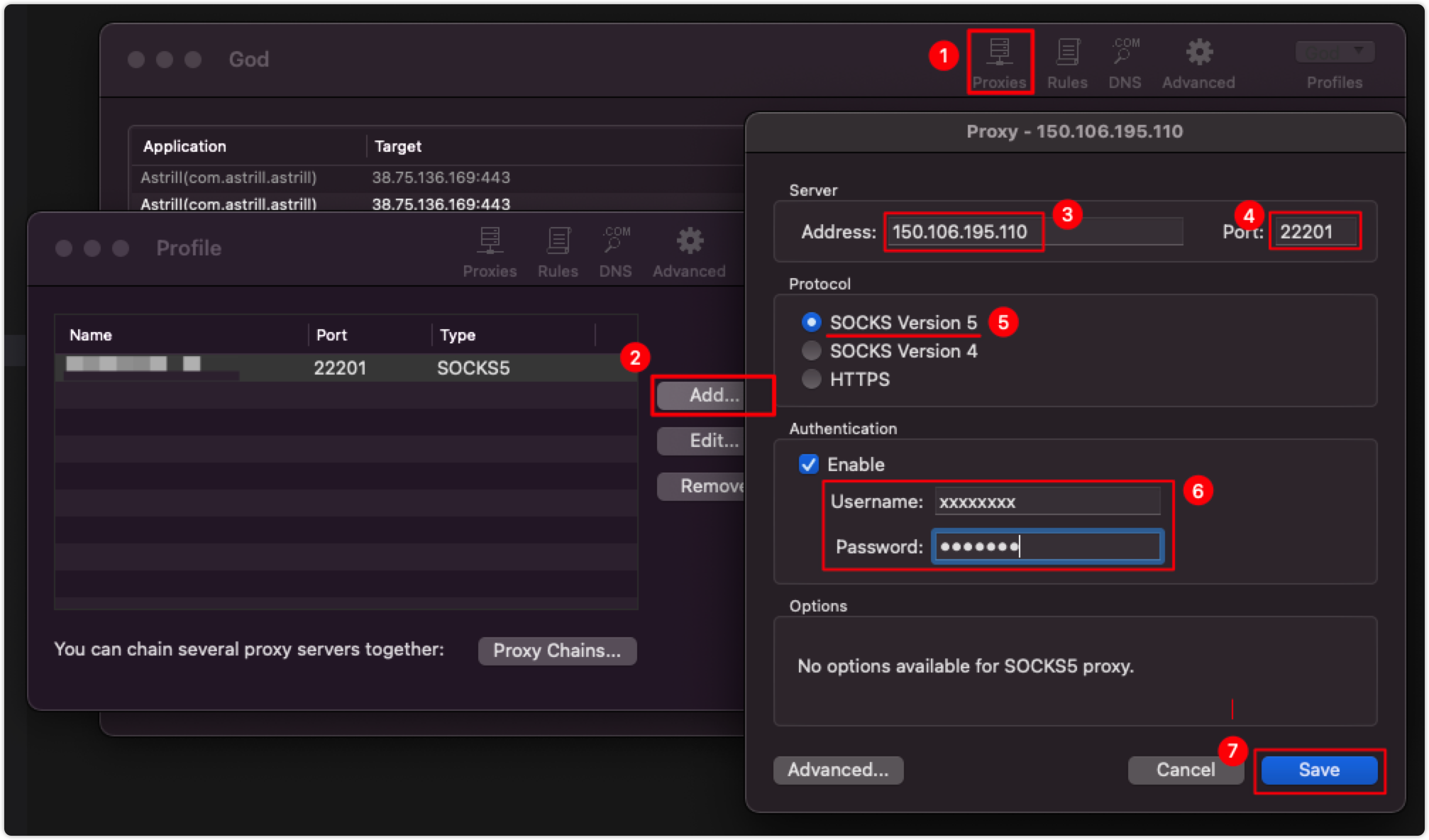Click the Save button

point(1319,770)
